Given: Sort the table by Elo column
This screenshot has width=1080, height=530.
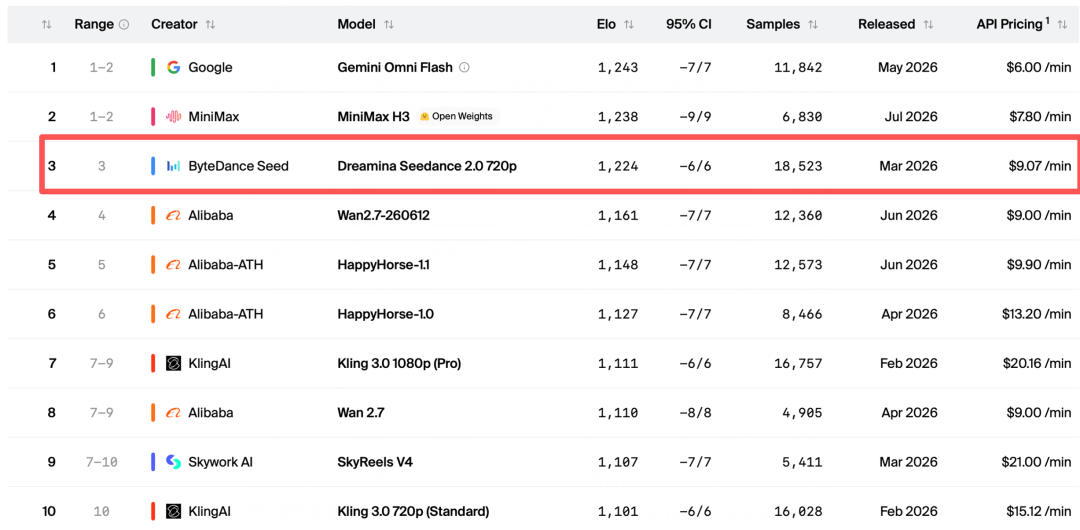Looking at the screenshot, I should tap(629, 25).
